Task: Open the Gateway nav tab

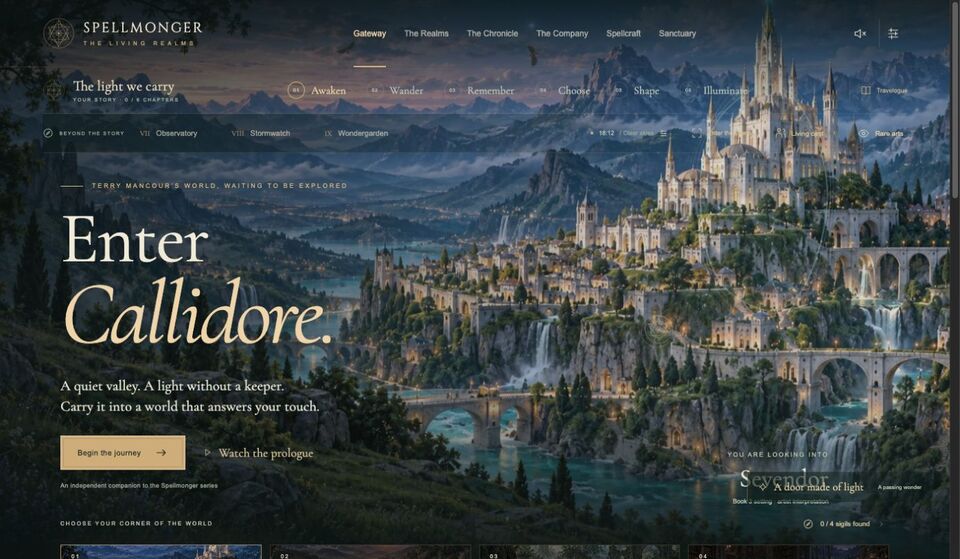Action: (370, 34)
